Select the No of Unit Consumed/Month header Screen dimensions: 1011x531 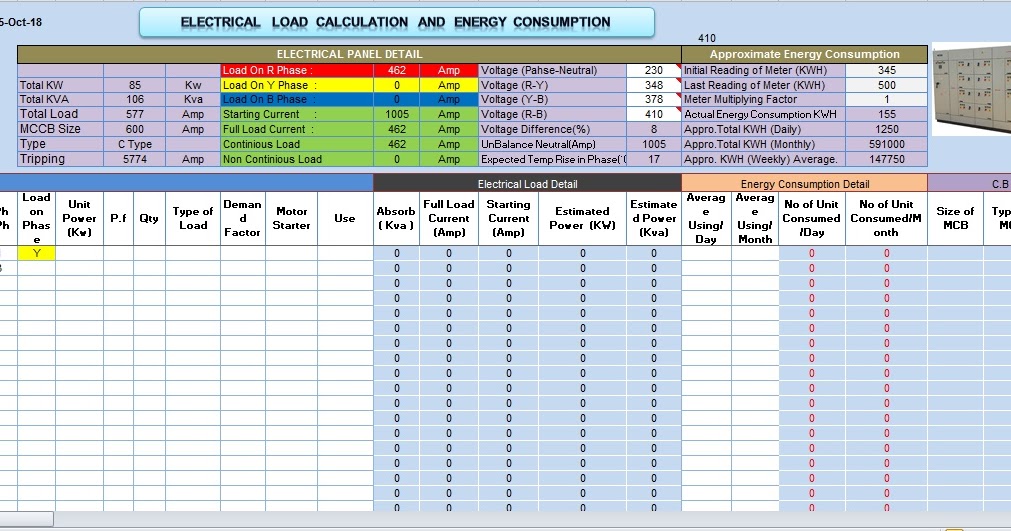pos(887,218)
